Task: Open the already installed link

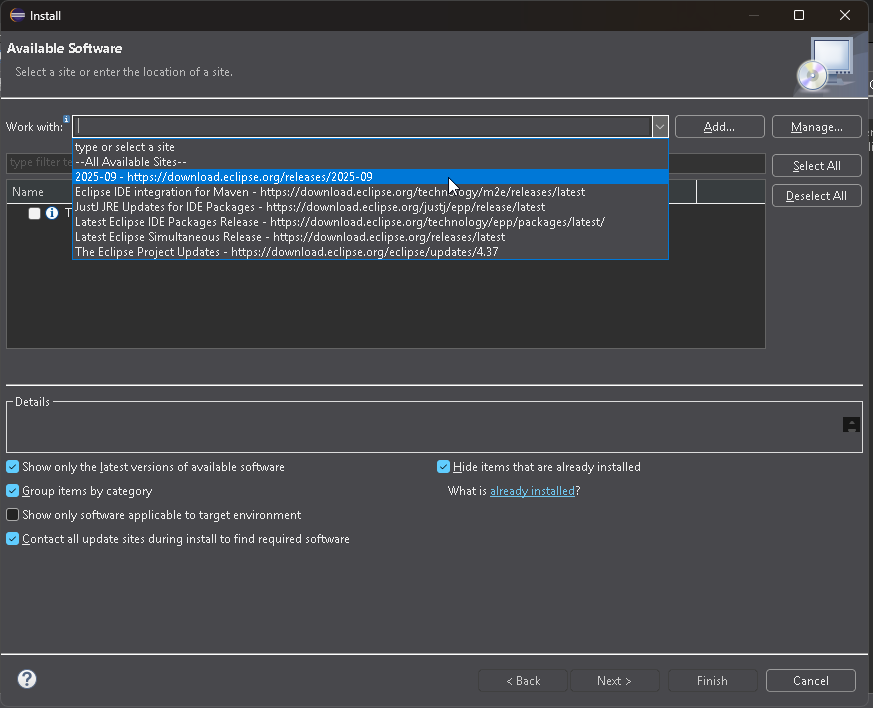Action: 533,490
